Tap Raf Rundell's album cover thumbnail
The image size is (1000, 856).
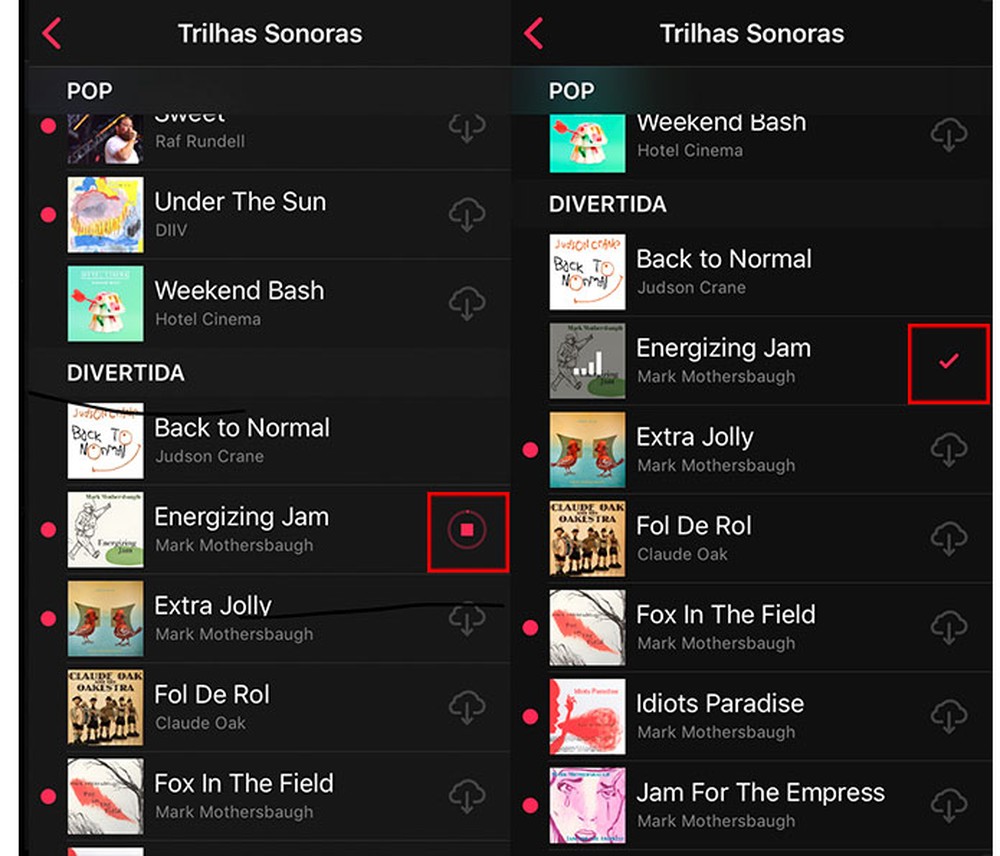(x=105, y=139)
